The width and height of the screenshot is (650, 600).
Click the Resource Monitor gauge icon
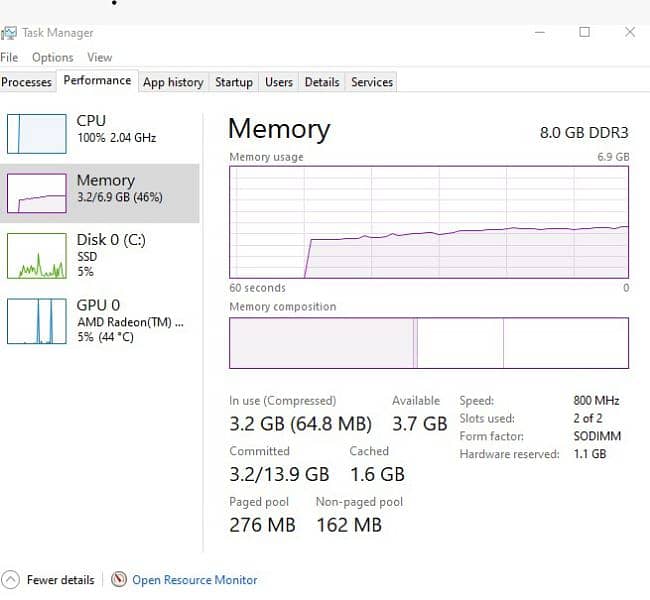pos(120,580)
